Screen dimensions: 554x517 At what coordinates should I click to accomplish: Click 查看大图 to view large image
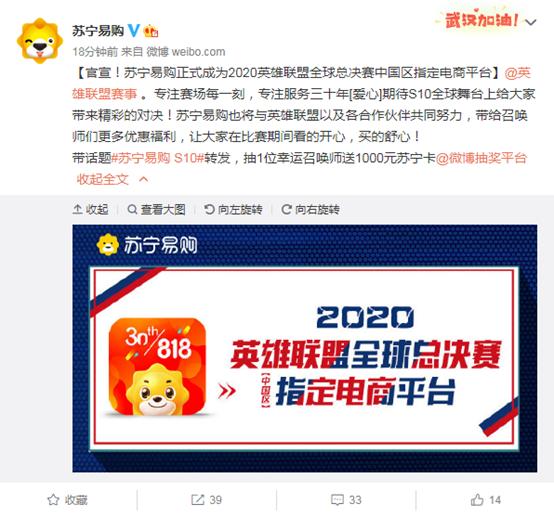[x=156, y=210]
